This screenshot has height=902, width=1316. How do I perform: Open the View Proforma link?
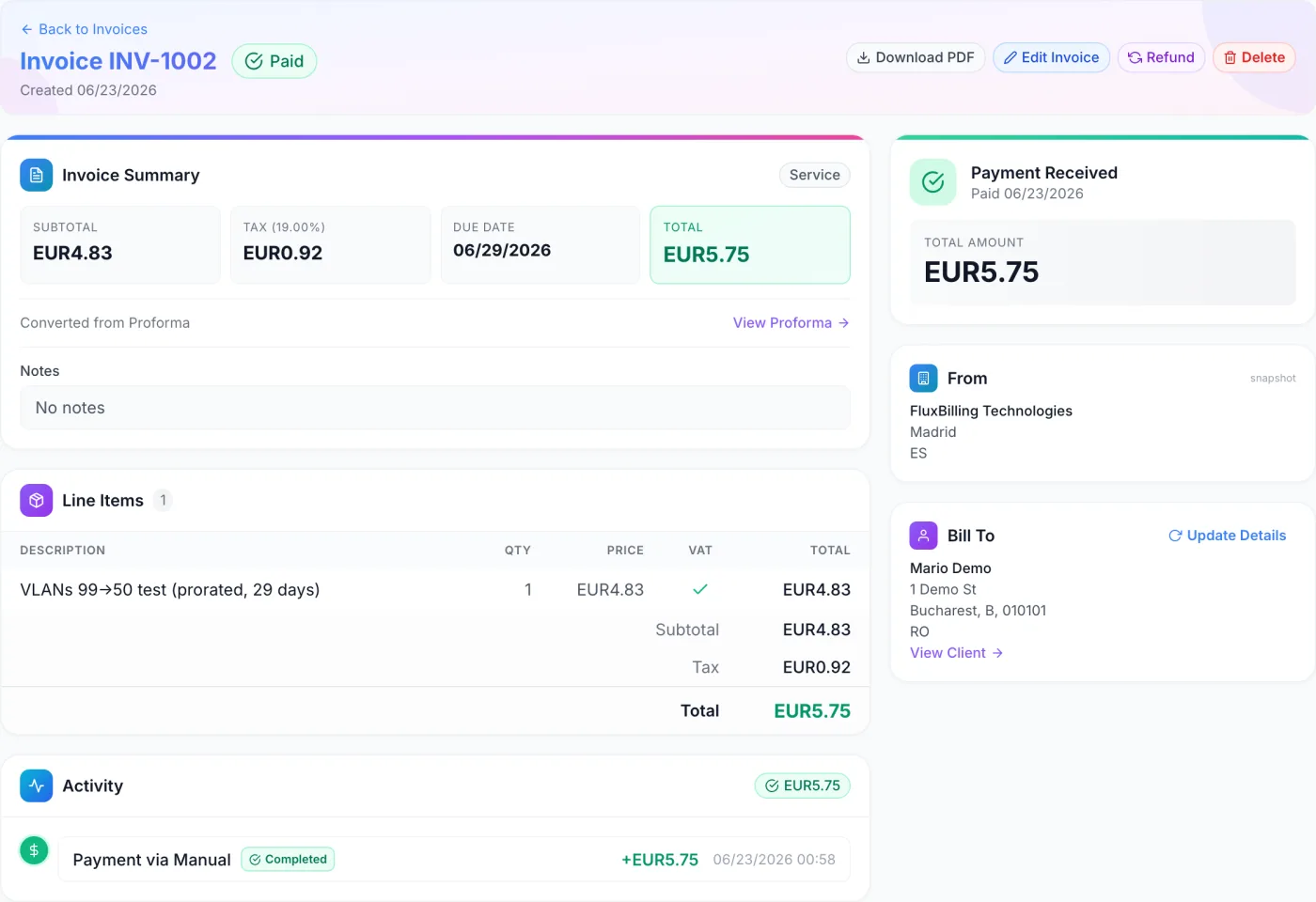791,322
